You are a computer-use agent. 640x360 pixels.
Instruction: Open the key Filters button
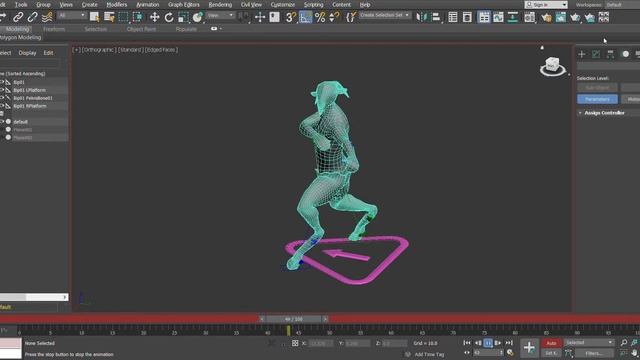click(594, 353)
